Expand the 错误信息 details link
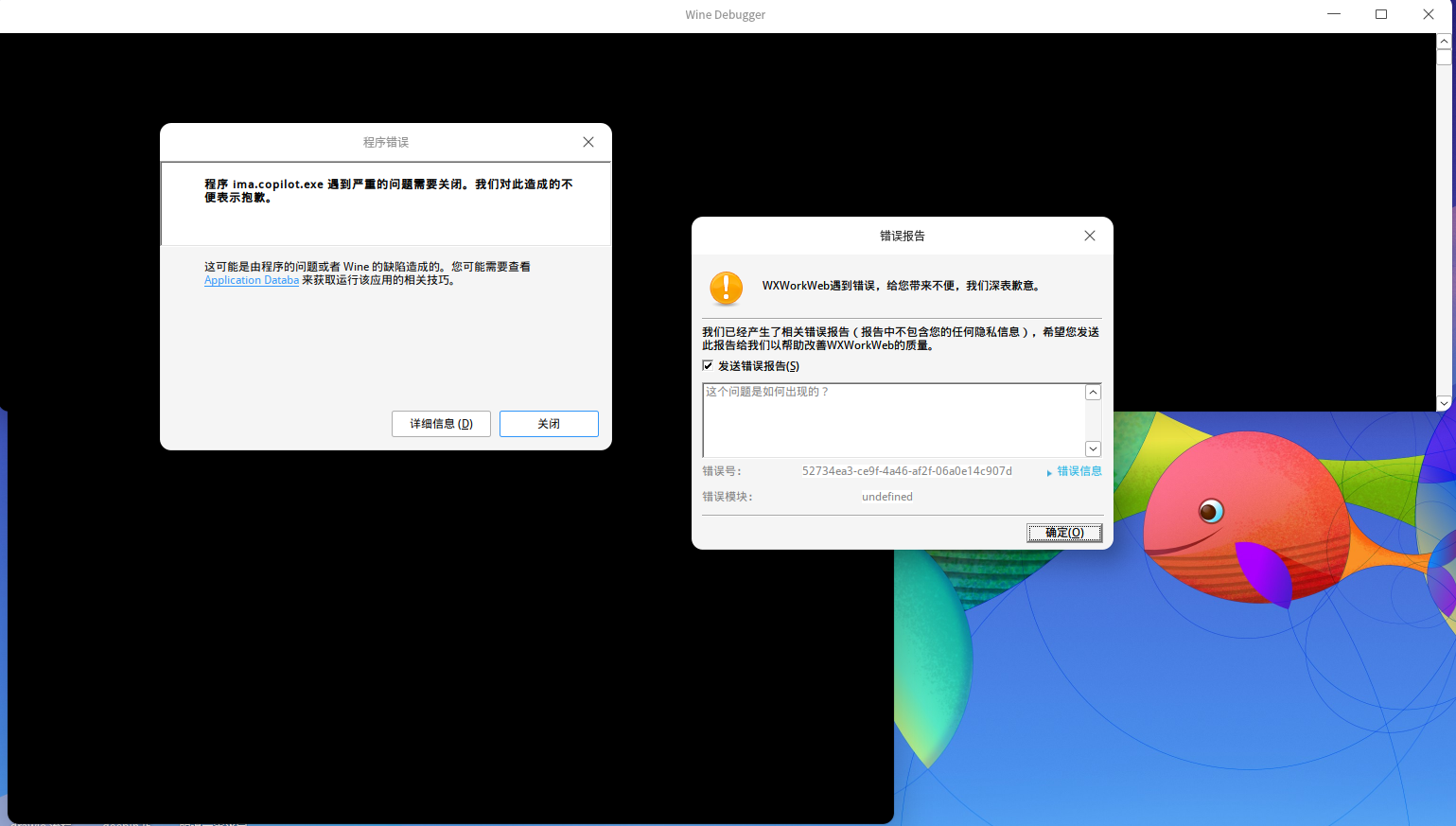The height and width of the screenshot is (826, 1456). tap(1074, 471)
